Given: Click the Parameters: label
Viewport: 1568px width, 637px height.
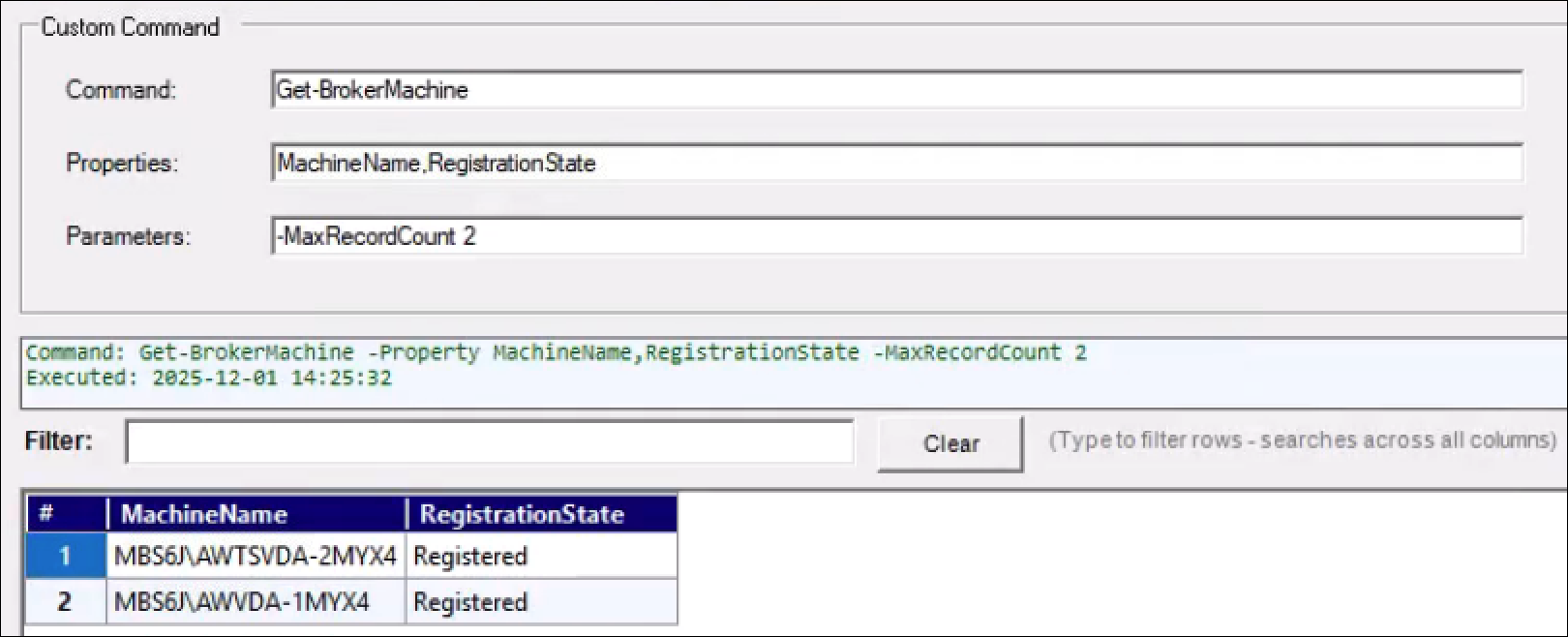Looking at the screenshot, I should coord(128,236).
